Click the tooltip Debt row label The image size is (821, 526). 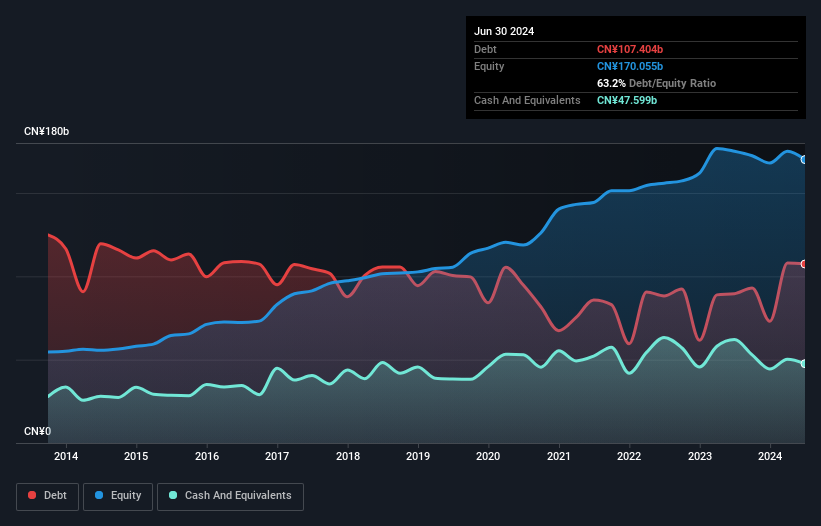click(x=485, y=49)
